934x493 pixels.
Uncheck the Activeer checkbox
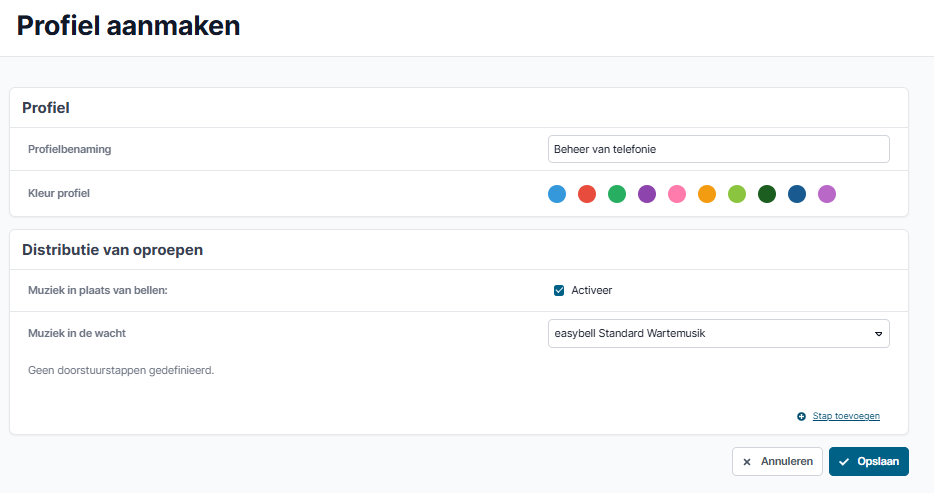pyautogui.click(x=559, y=291)
